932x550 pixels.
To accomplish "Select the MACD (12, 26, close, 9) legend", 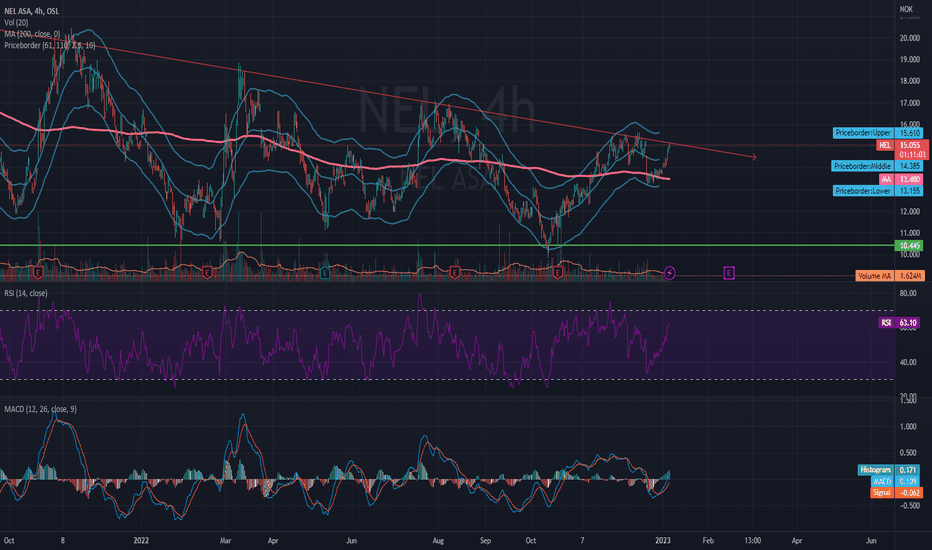I will tap(40, 409).
